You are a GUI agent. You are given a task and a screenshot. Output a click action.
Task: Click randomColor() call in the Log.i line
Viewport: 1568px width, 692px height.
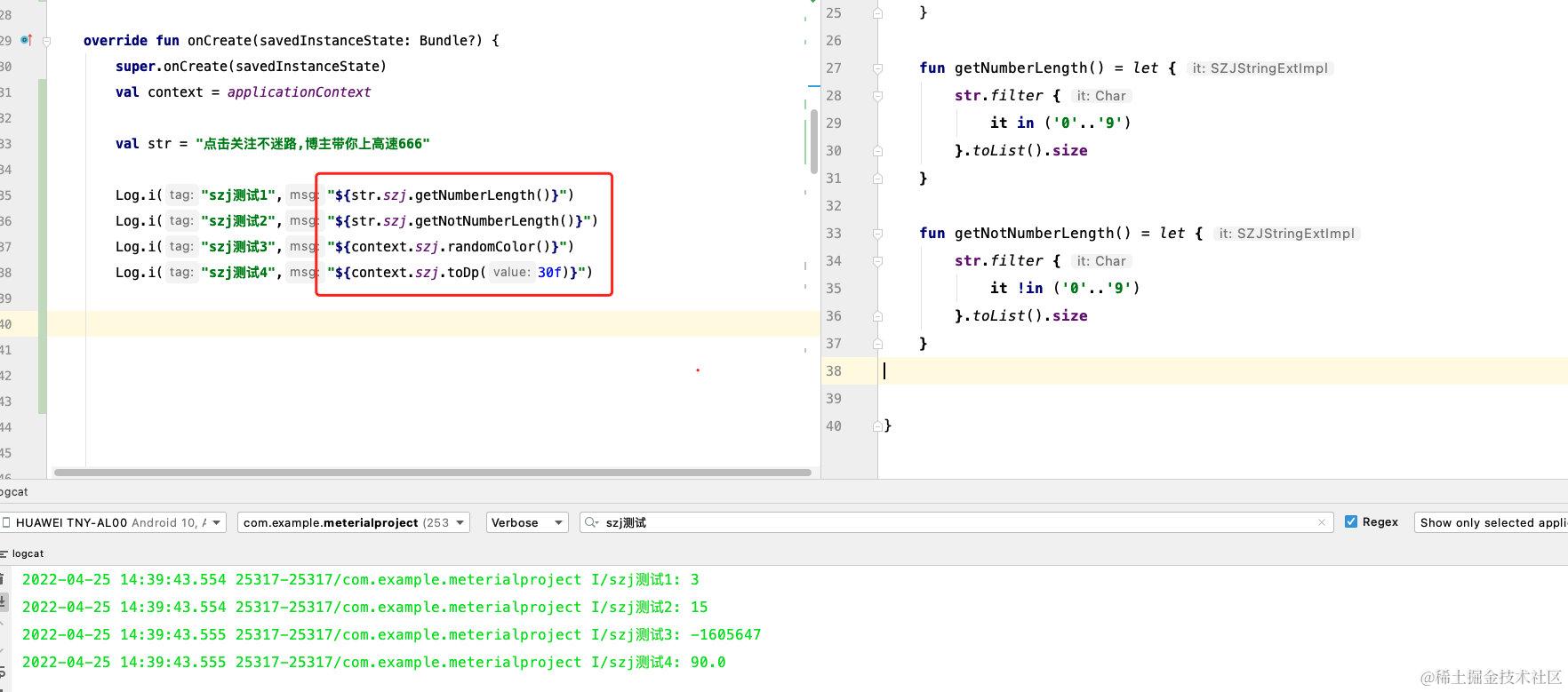(x=500, y=246)
